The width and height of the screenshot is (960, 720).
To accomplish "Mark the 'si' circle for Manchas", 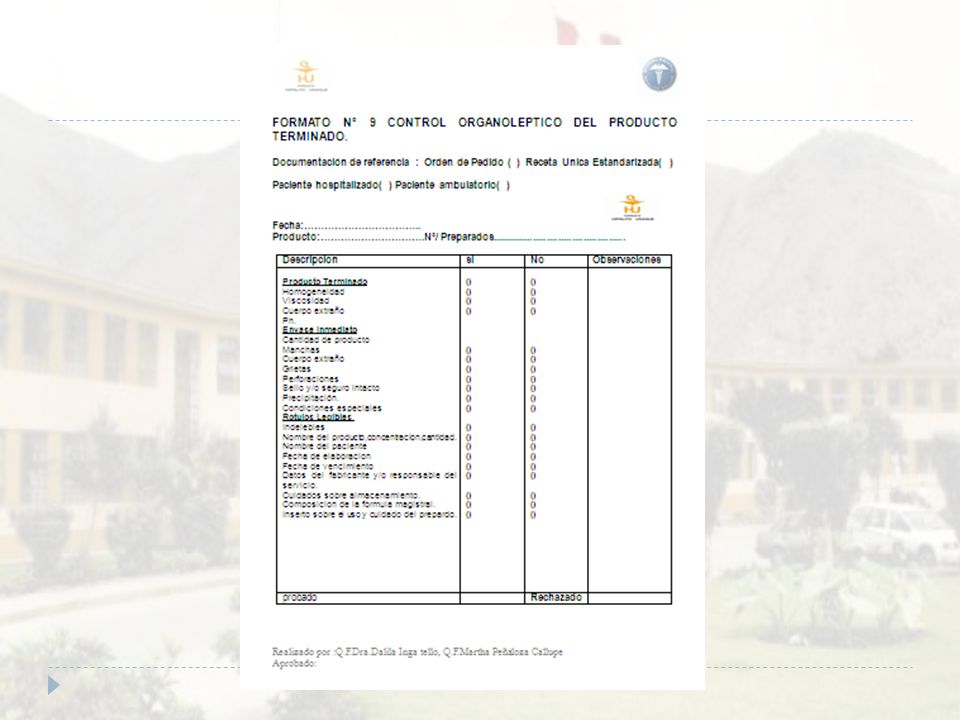I will click(468, 350).
